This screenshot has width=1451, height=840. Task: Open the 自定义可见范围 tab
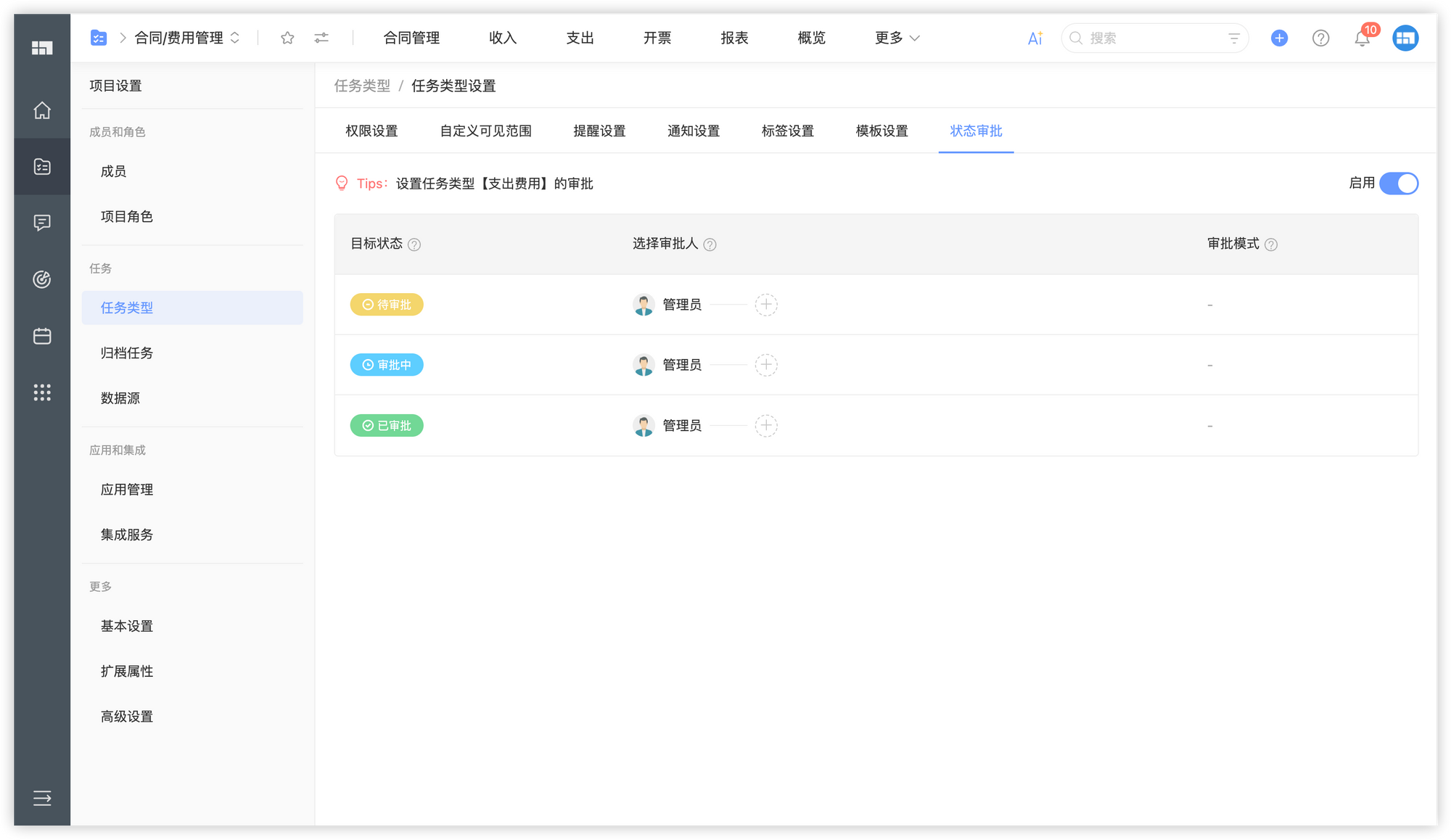(485, 131)
